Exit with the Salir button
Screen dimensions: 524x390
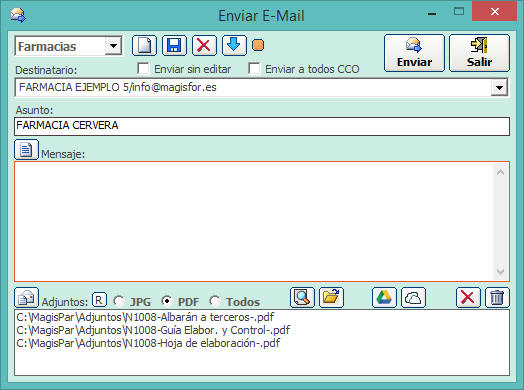click(x=479, y=53)
